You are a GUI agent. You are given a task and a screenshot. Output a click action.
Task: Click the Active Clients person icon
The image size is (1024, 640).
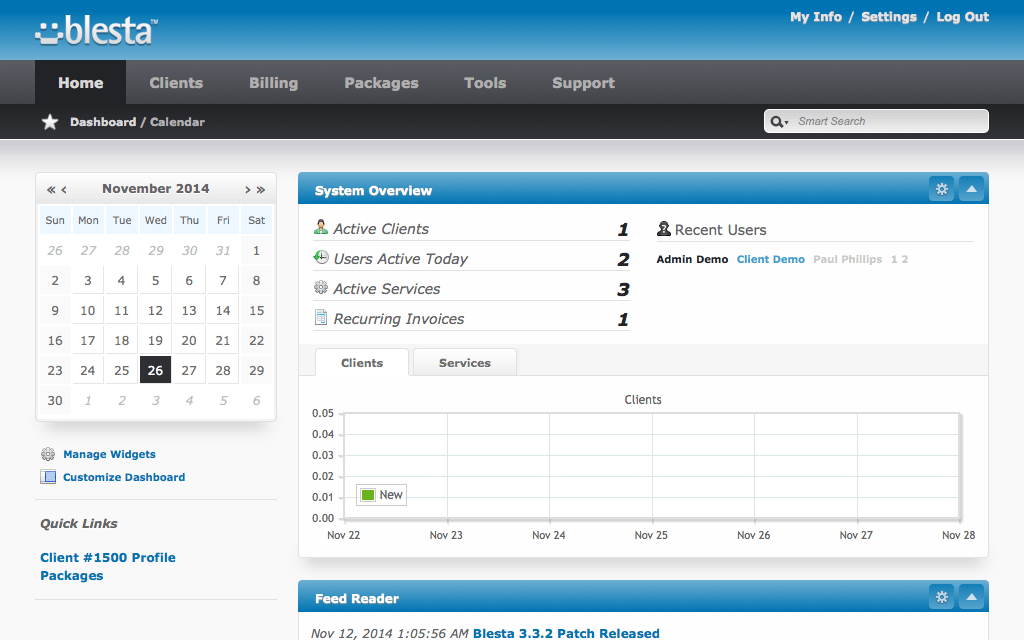click(x=321, y=228)
